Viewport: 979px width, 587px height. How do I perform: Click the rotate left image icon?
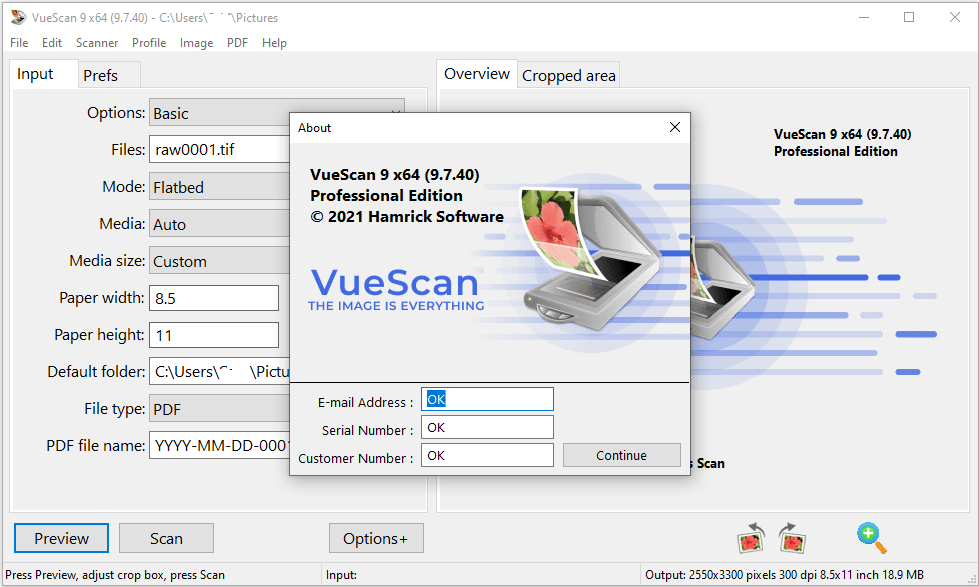coord(751,538)
